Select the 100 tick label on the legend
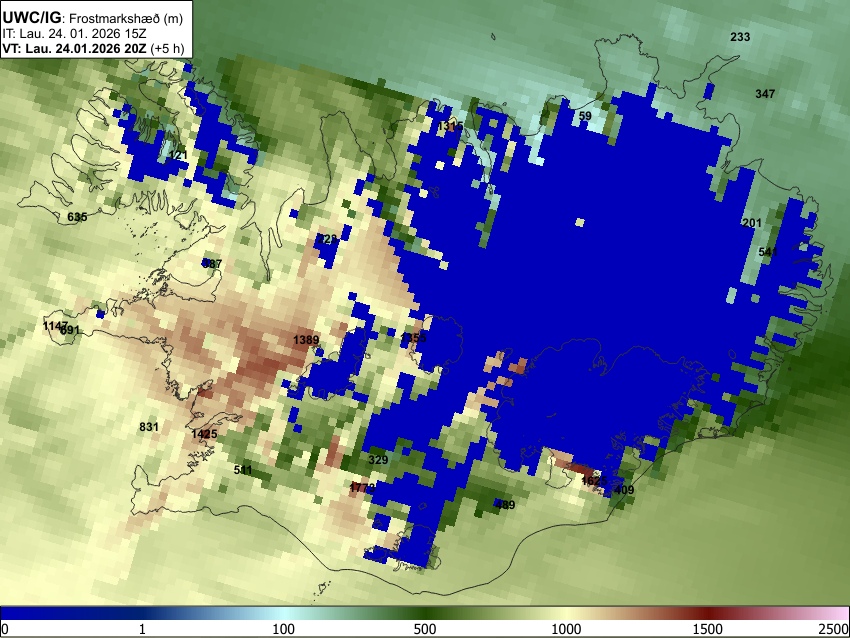 [283, 629]
